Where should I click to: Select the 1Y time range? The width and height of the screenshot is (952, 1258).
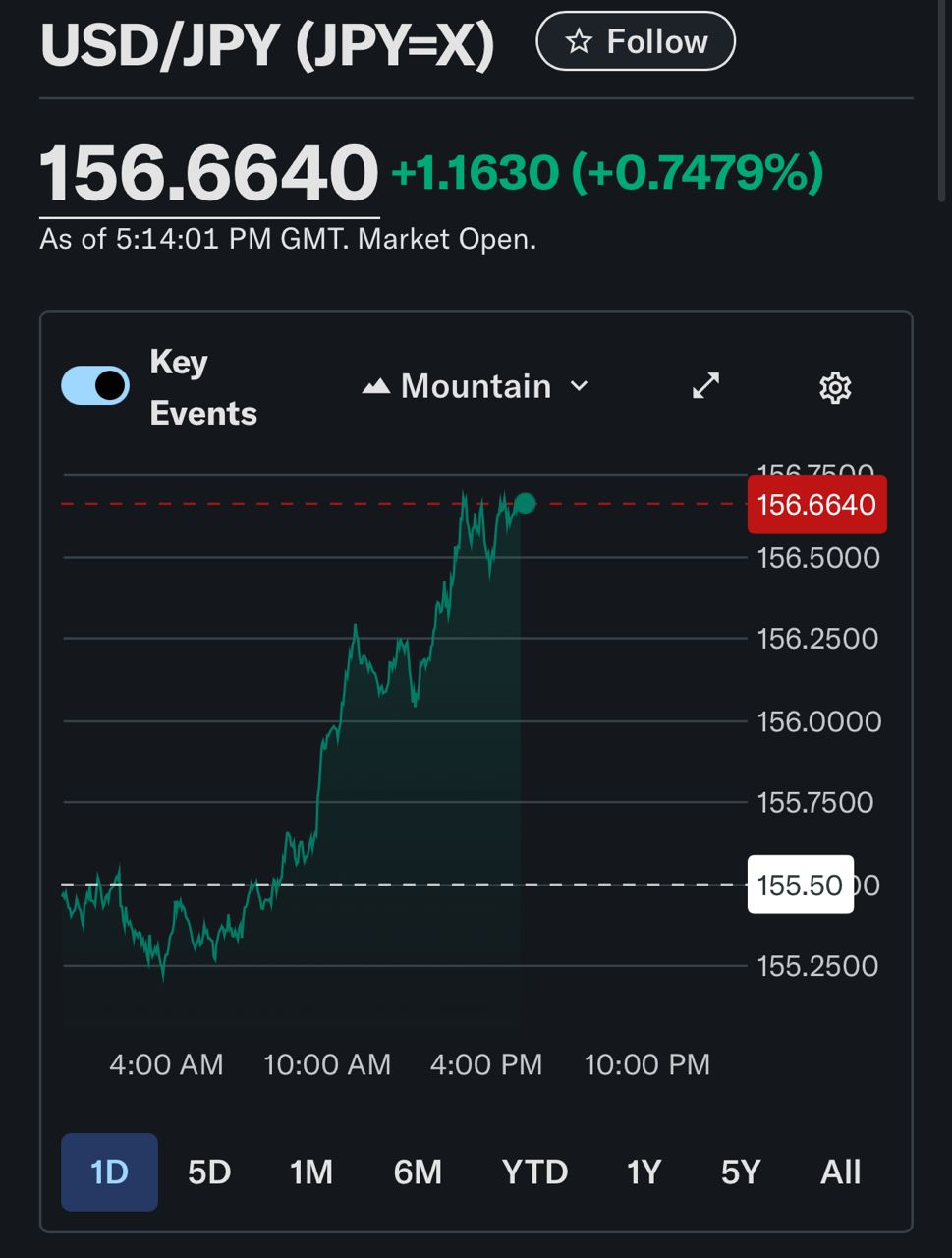tap(644, 1172)
